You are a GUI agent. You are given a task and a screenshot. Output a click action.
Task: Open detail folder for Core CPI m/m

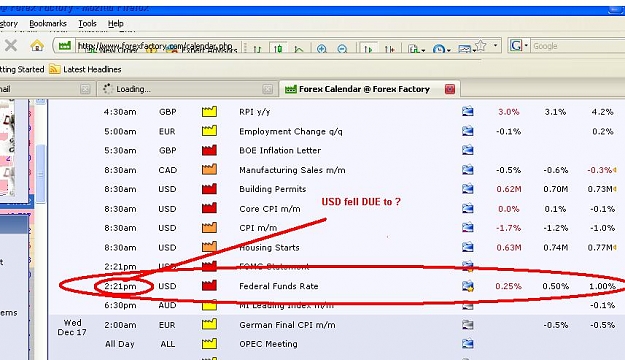coord(468,208)
